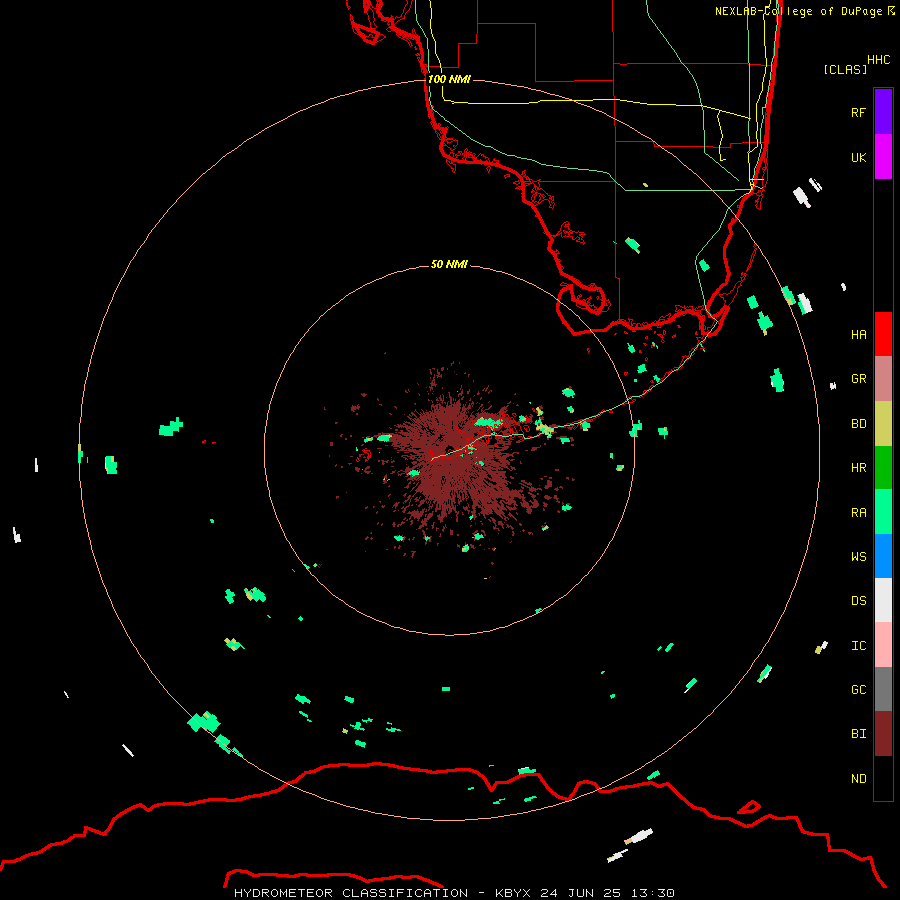
Task: Click the [CLAS] units label
Action: coord(845,69)
